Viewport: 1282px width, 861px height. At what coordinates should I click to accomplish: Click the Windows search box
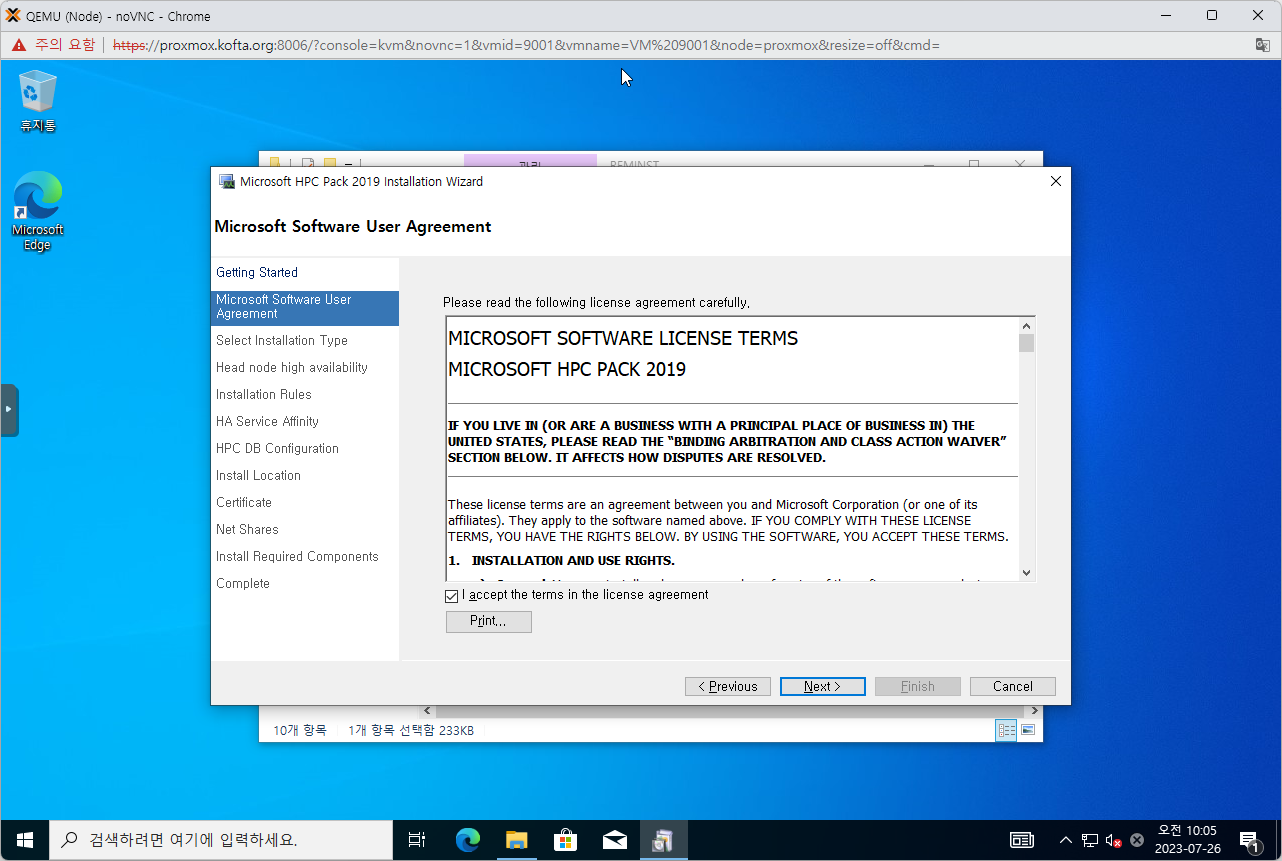pyautogui.click(x=220, y=840)
